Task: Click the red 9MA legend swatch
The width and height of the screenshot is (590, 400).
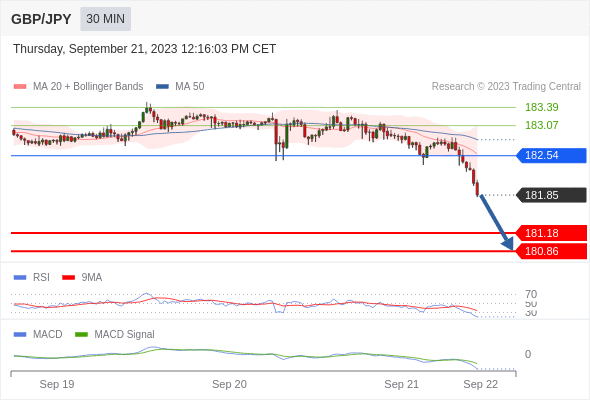Action: (x=68, y=278)
